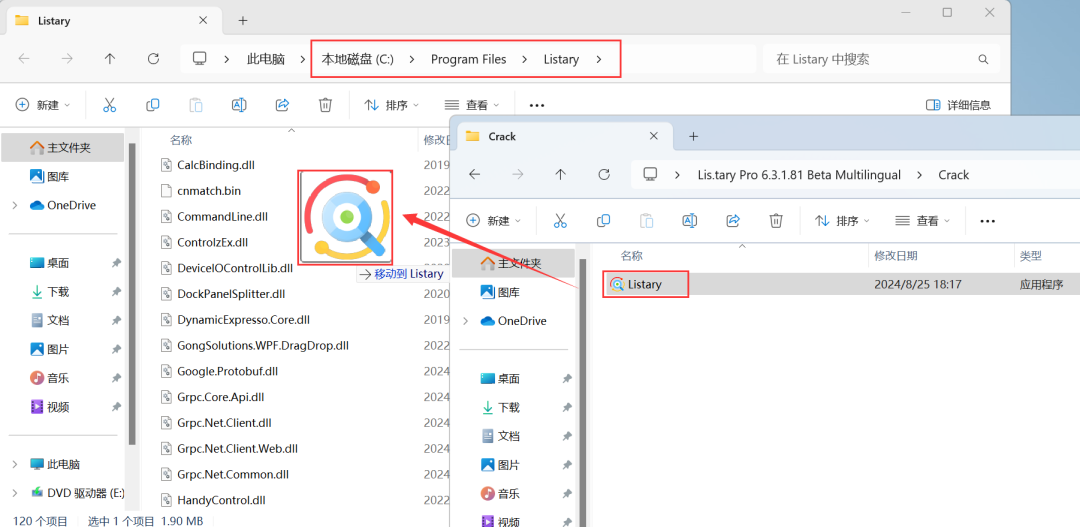Click Cut icon in Crack window toolbar
This screenshot has height=527, width=1080.
pyautogui.click(x=560, y=220)
